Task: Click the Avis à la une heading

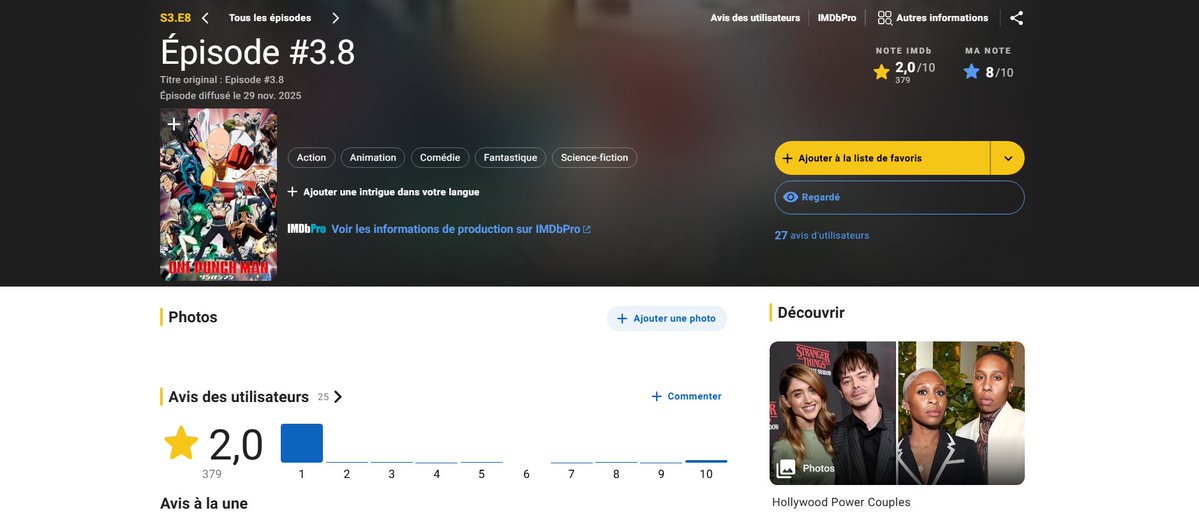Action: 203,504
